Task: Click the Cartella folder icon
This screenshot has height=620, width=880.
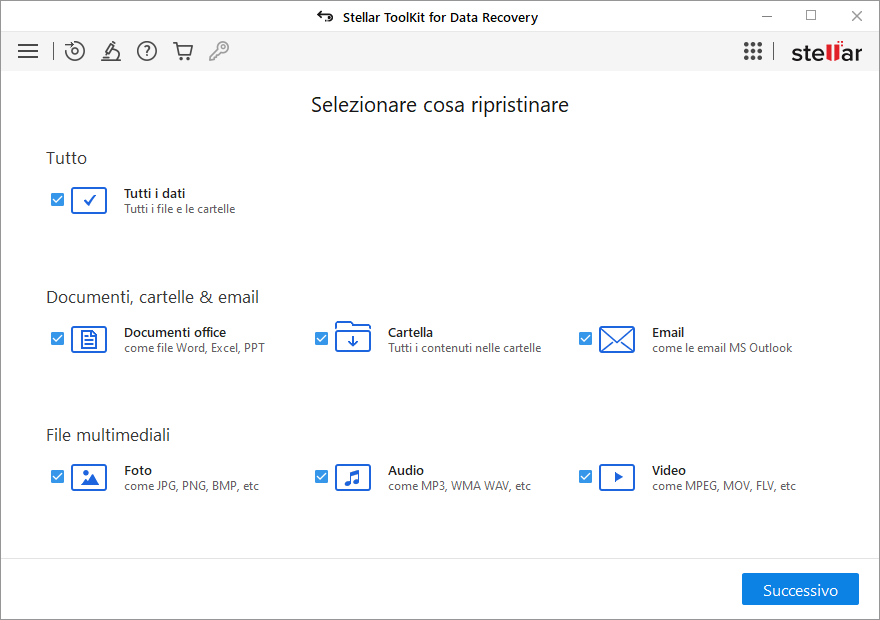Action: click(x=353, y=337)
